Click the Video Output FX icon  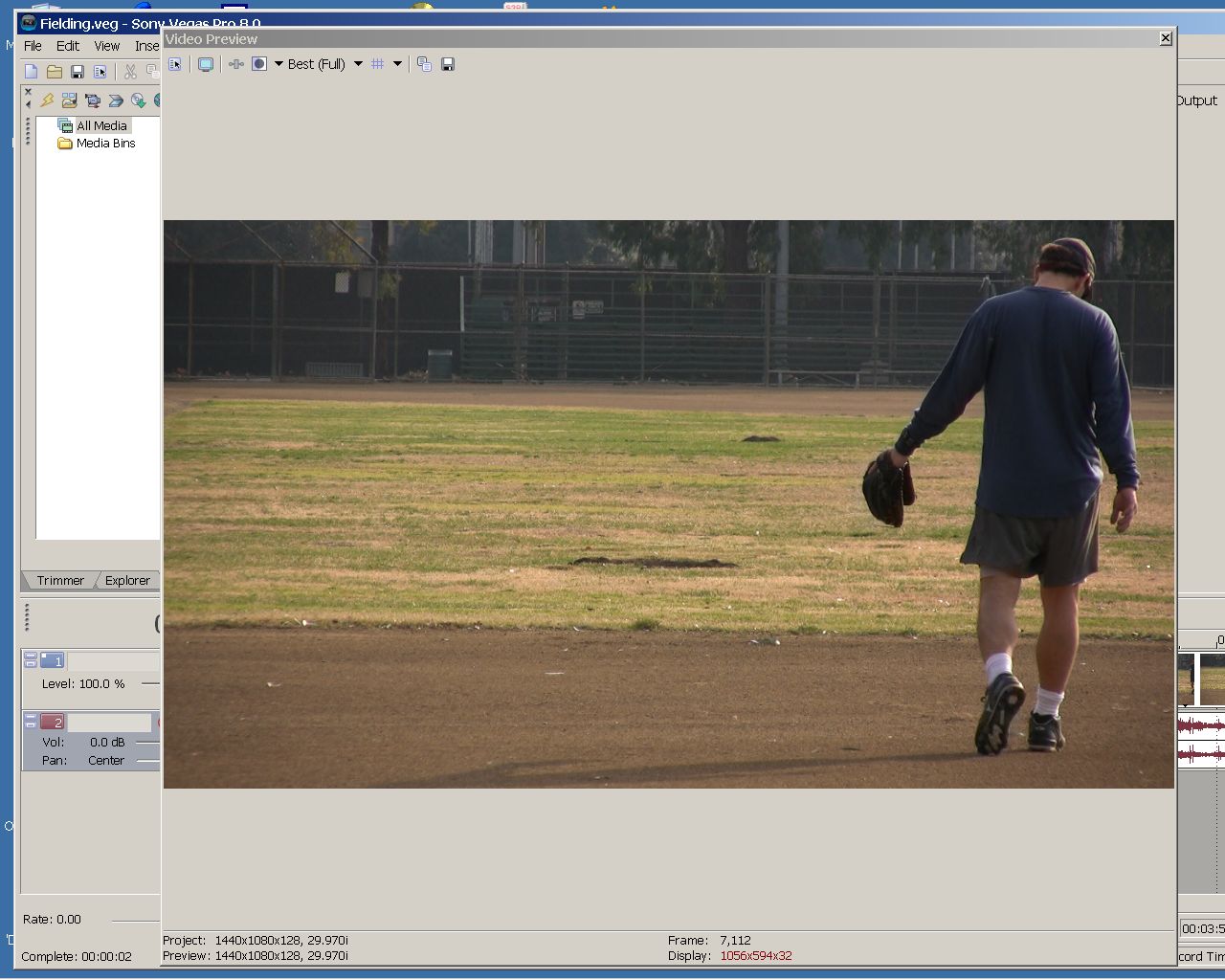(x=236, y=64)
